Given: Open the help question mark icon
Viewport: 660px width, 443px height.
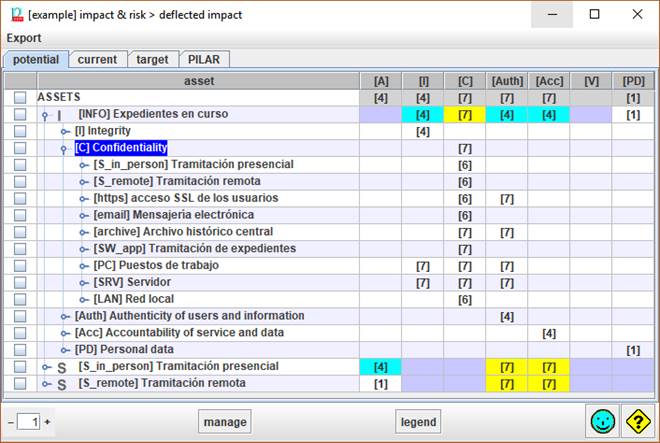Looking at the screenshot, I should click(637, 422).
